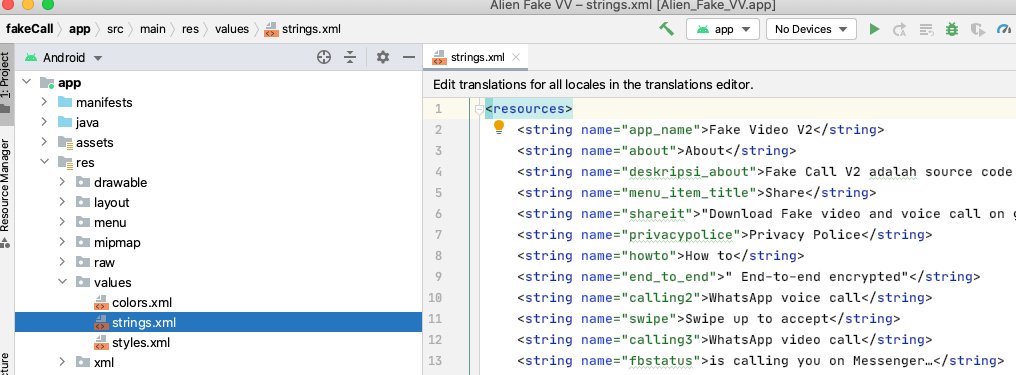Run the app with the green play icon
Image resolution: width=1016 pixels, height=375 pixels.
875,29
